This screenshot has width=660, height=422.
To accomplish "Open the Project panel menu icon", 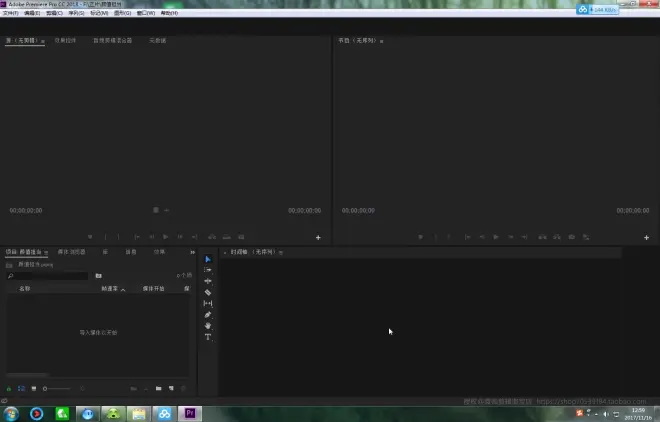I will pyautogui.click(x=46, y=252).
